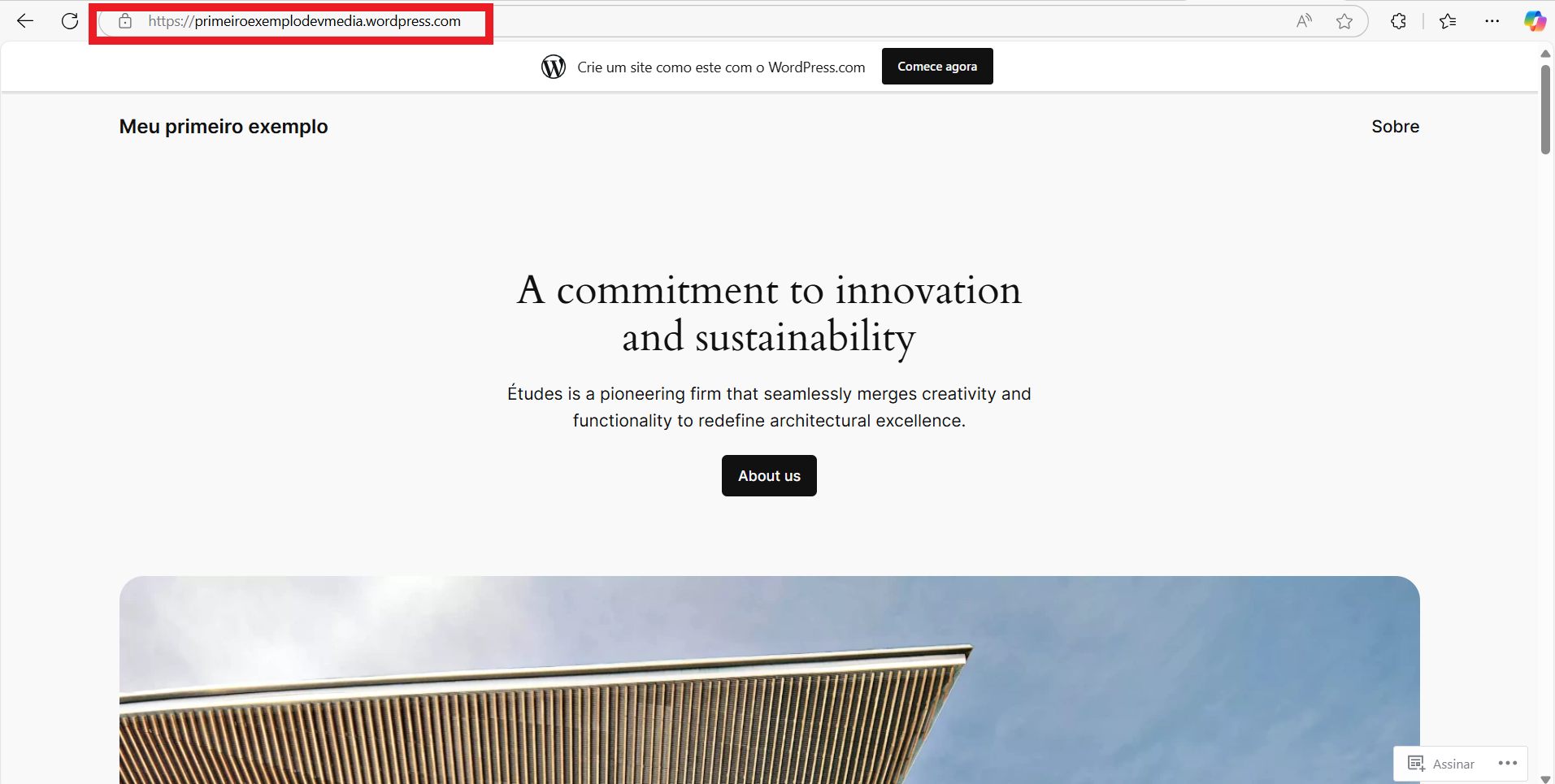
Task: Click the scrollbar down arrow
Action: coord(1545,778)
